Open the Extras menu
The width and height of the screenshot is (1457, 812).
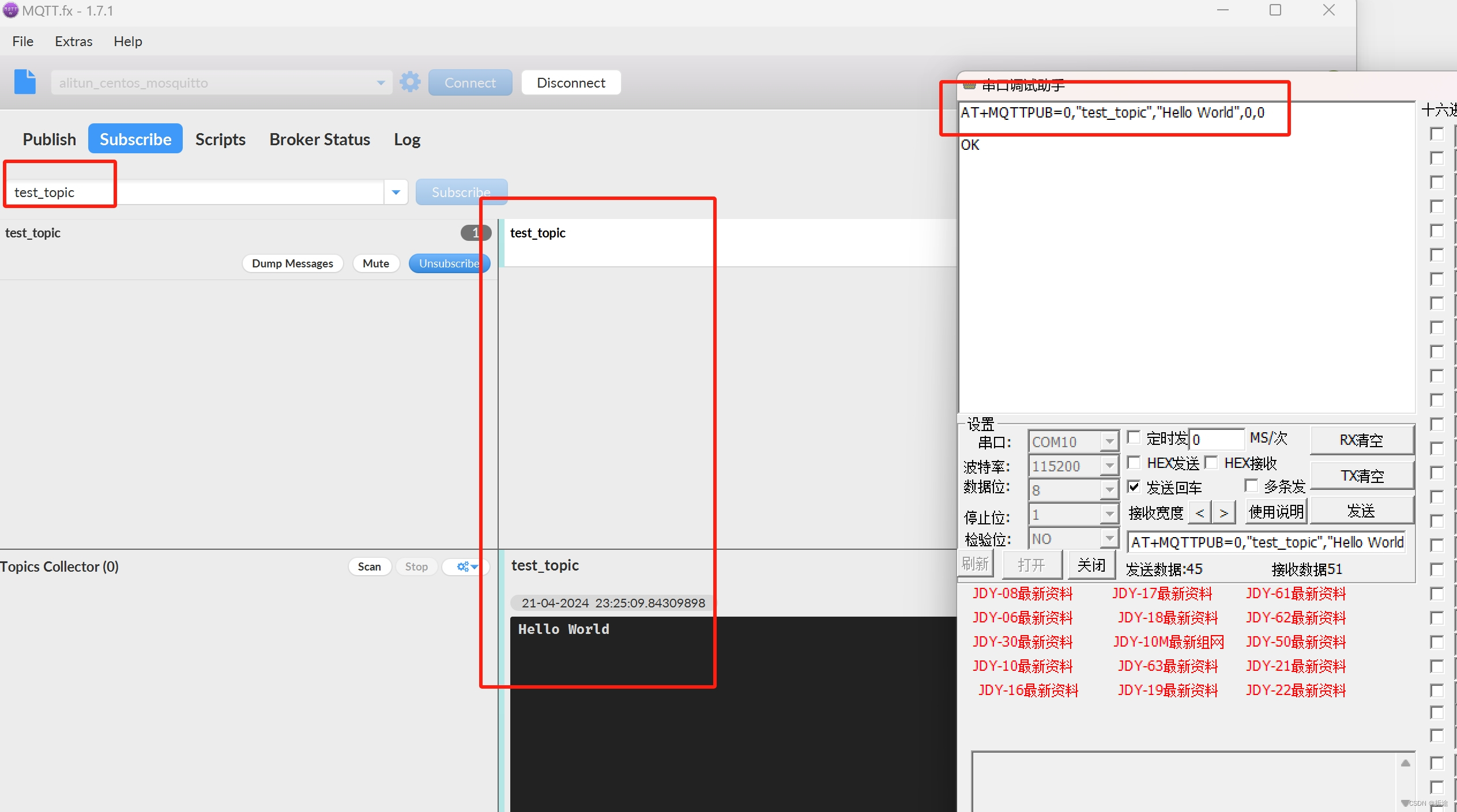[x=73, y=41]
